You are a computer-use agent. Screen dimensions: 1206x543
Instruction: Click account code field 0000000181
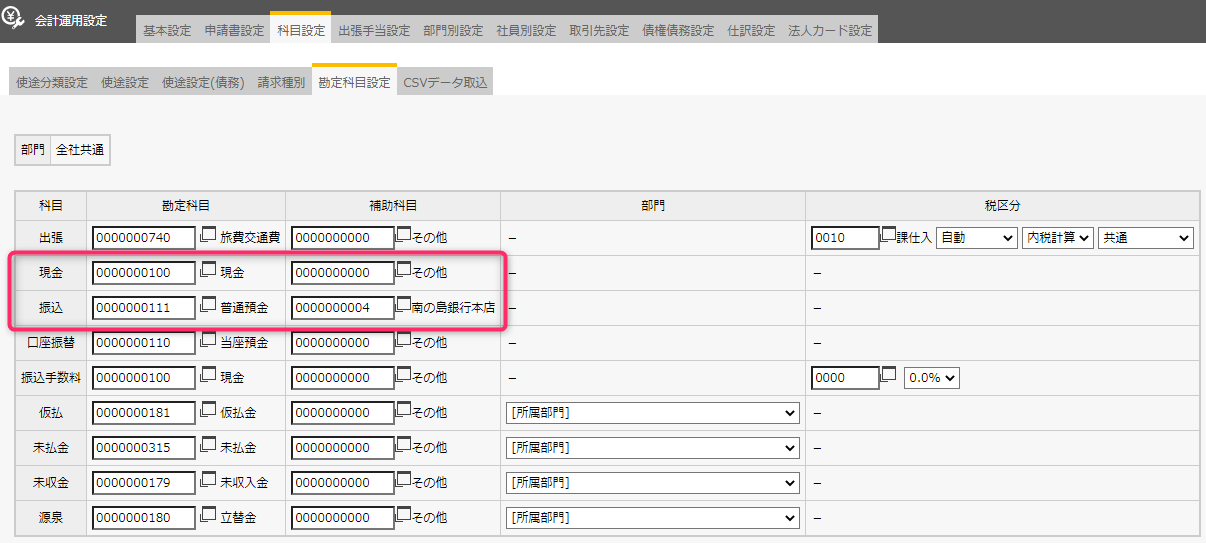coord(144,413)
